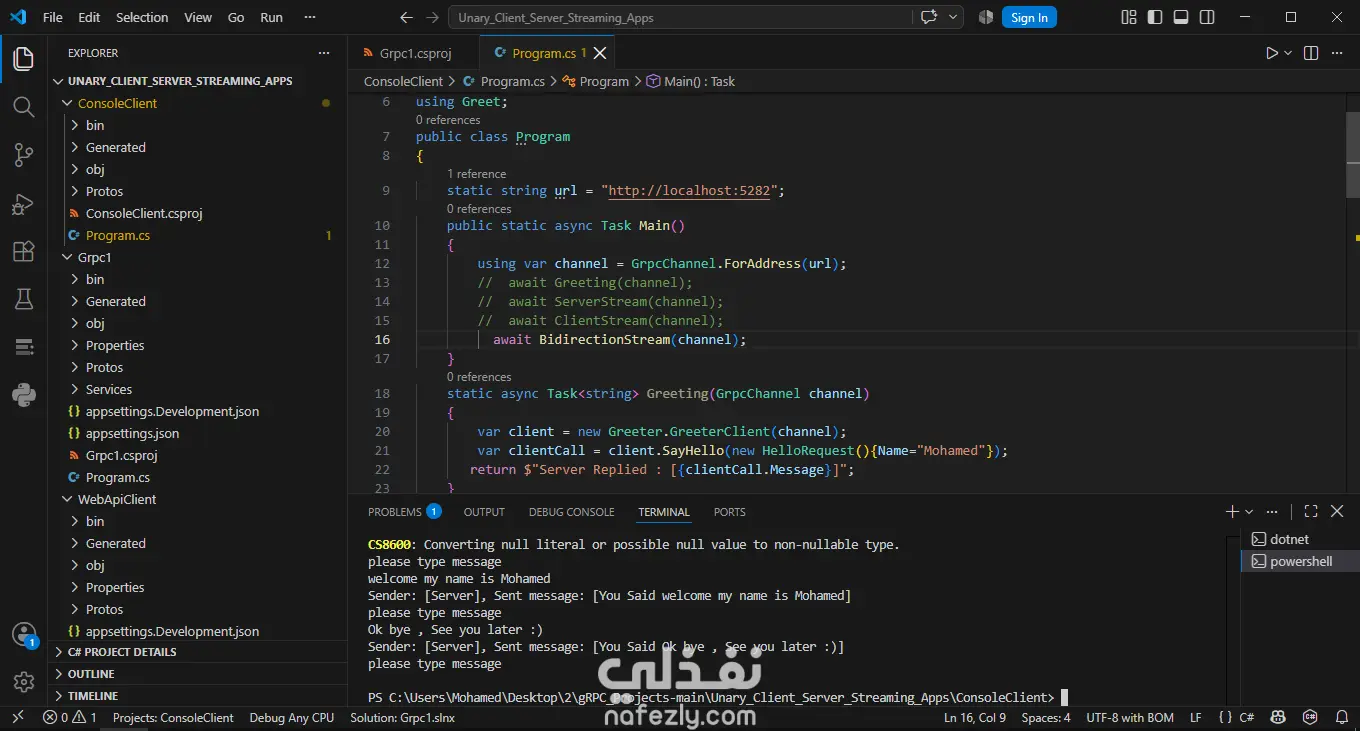
Task: Open the new terminal launch profile dropdown
Action: [1249, 511]
